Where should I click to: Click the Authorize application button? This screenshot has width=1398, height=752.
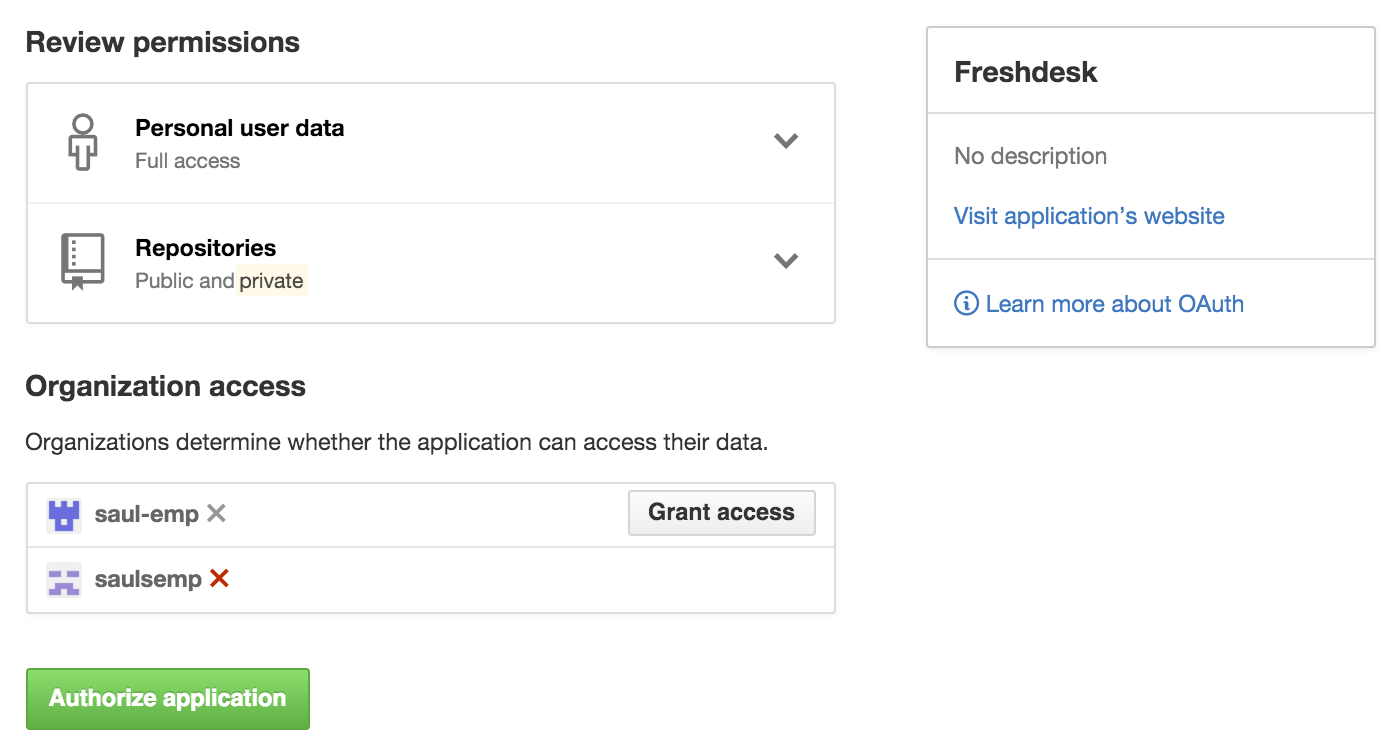click(x=168, y=698)
